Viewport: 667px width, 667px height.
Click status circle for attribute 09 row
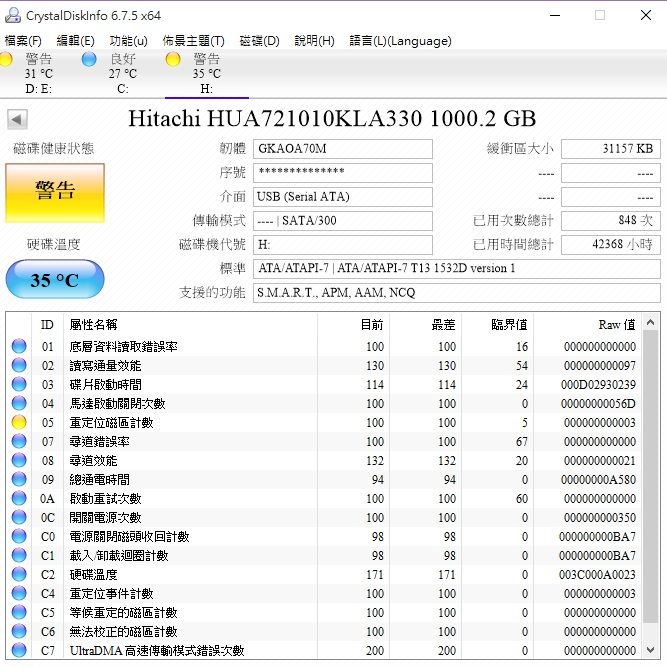(19, 479)
